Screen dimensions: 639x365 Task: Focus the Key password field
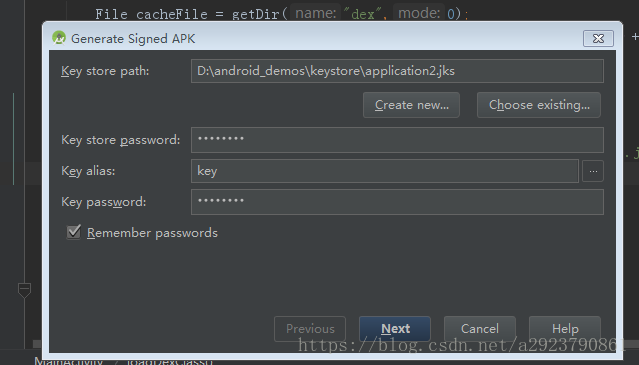397,202
